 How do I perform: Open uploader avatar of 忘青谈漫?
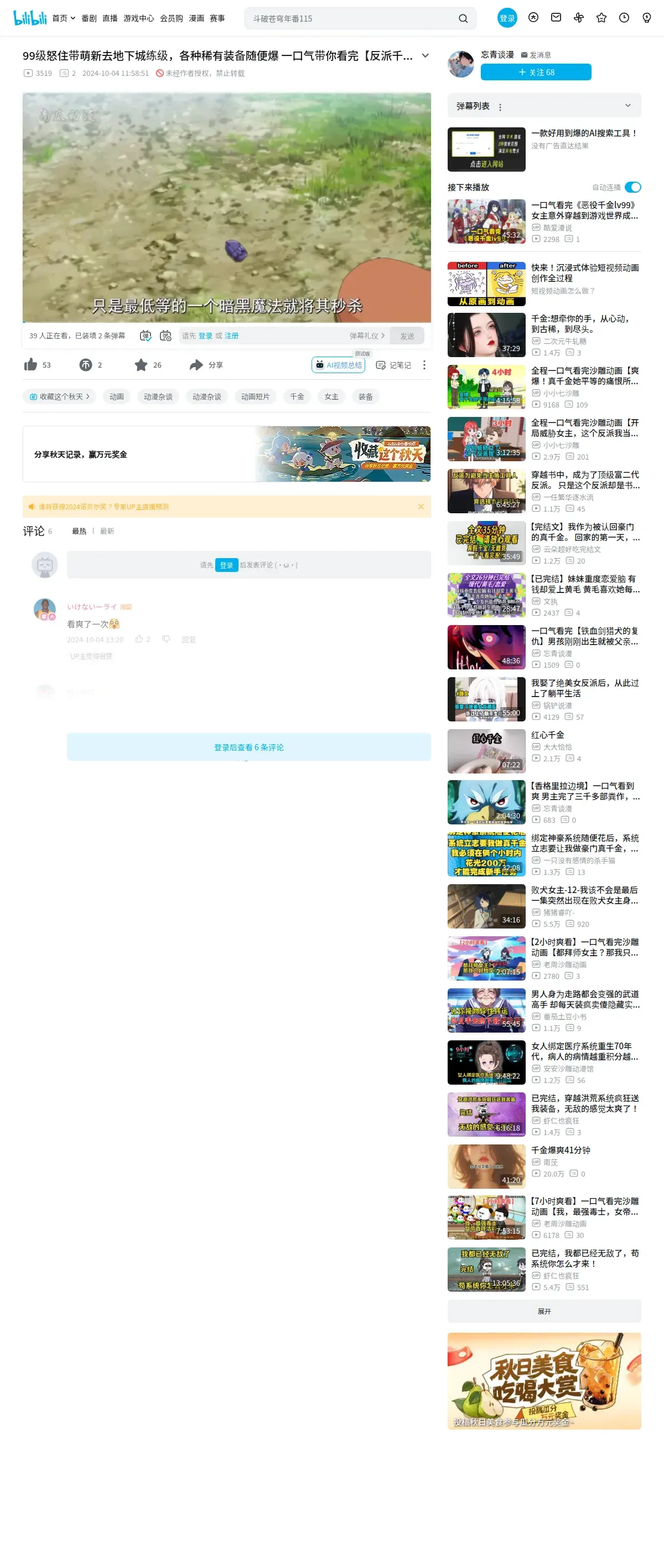[461, 64]
